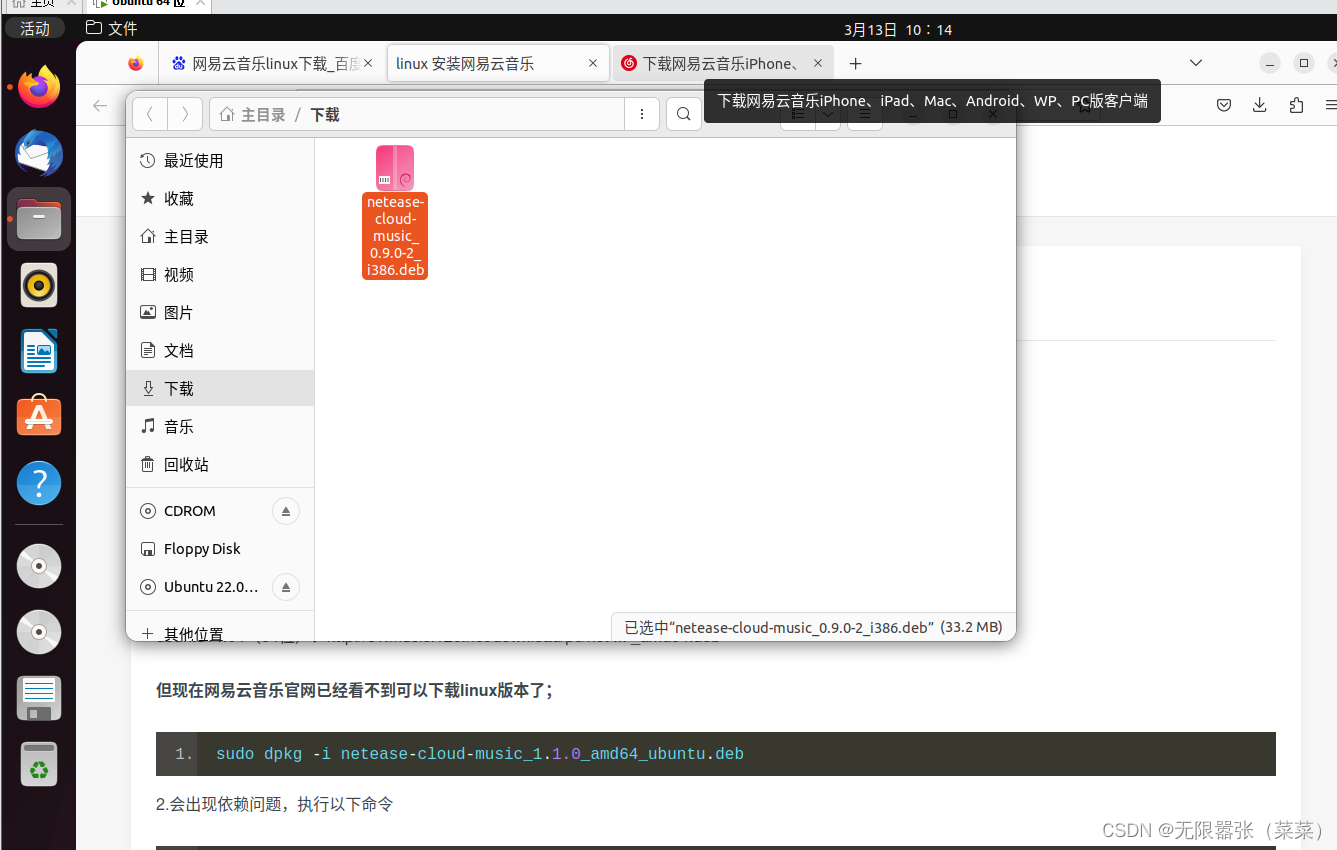Viewport: 1337px width, 850px height.
Task: Open 视频 folder in sidebar
Action: coord(220,275)
